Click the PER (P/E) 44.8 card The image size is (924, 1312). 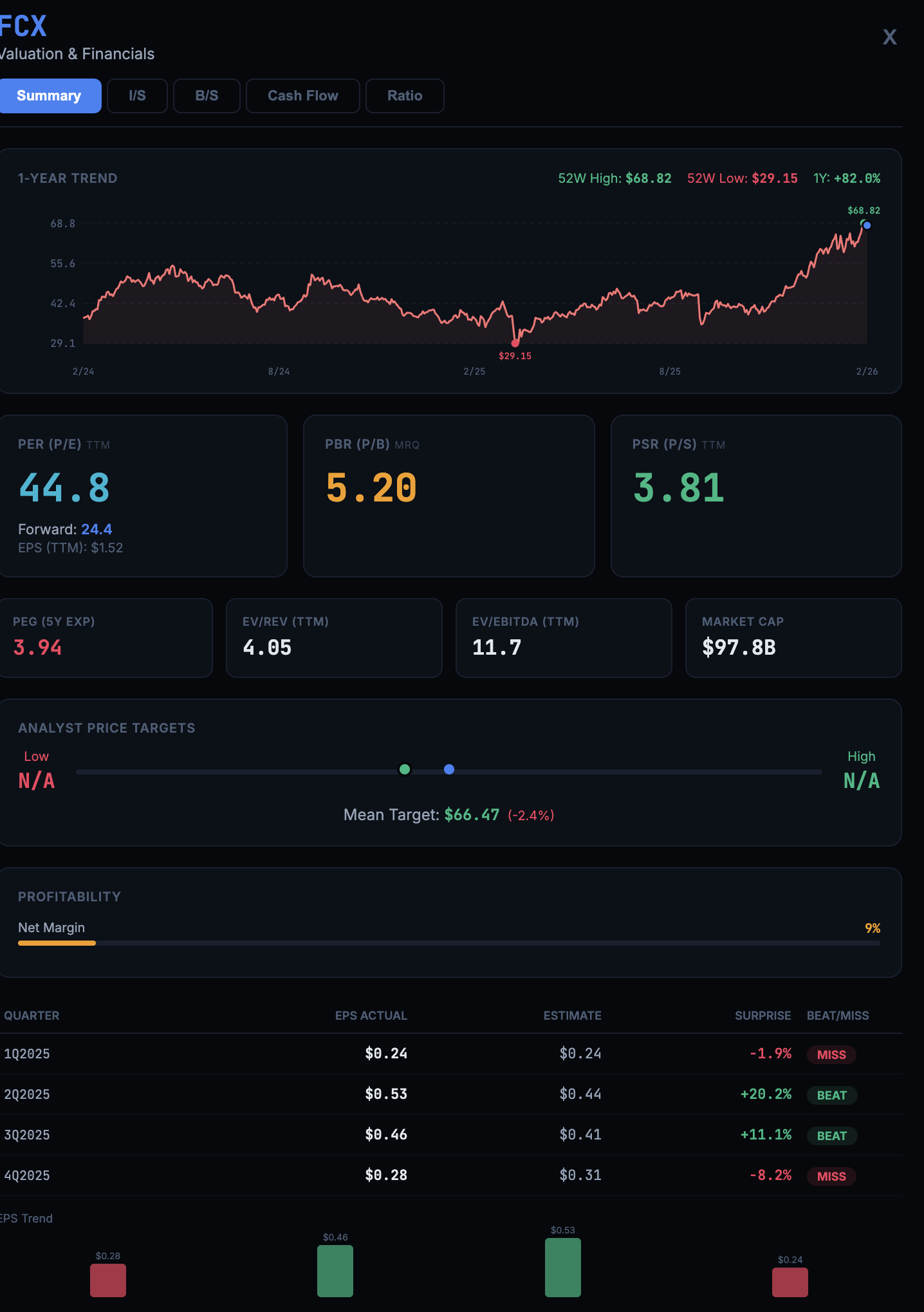[143, 496]
